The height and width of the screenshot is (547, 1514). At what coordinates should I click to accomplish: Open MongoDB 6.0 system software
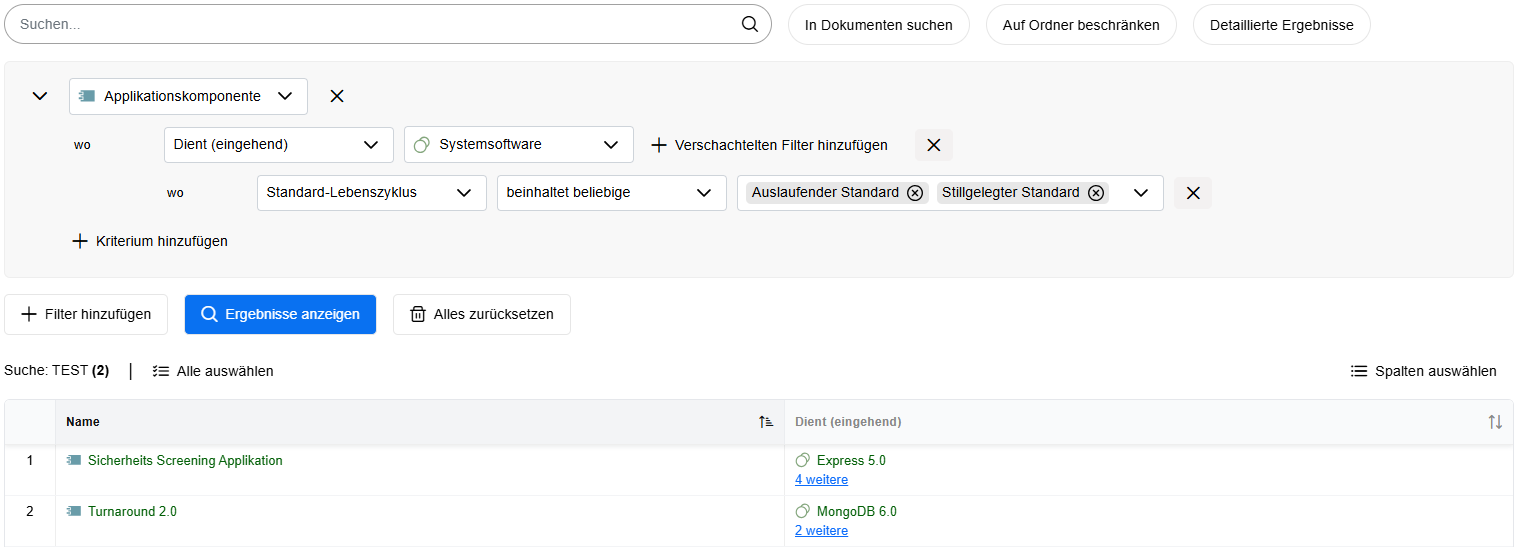click(856, 511)
